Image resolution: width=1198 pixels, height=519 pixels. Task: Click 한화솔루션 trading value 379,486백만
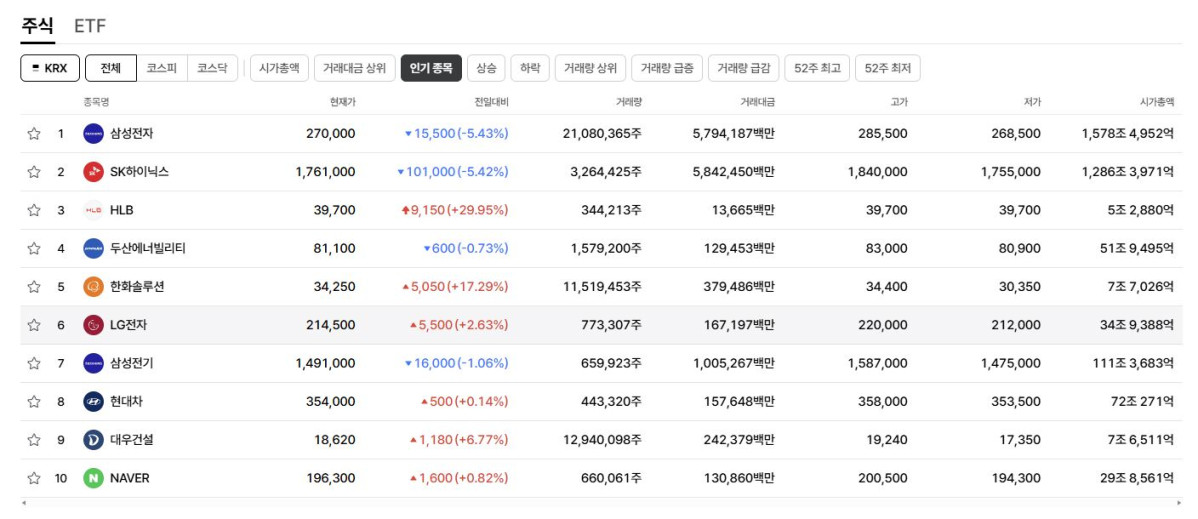[x=739, y=287]
